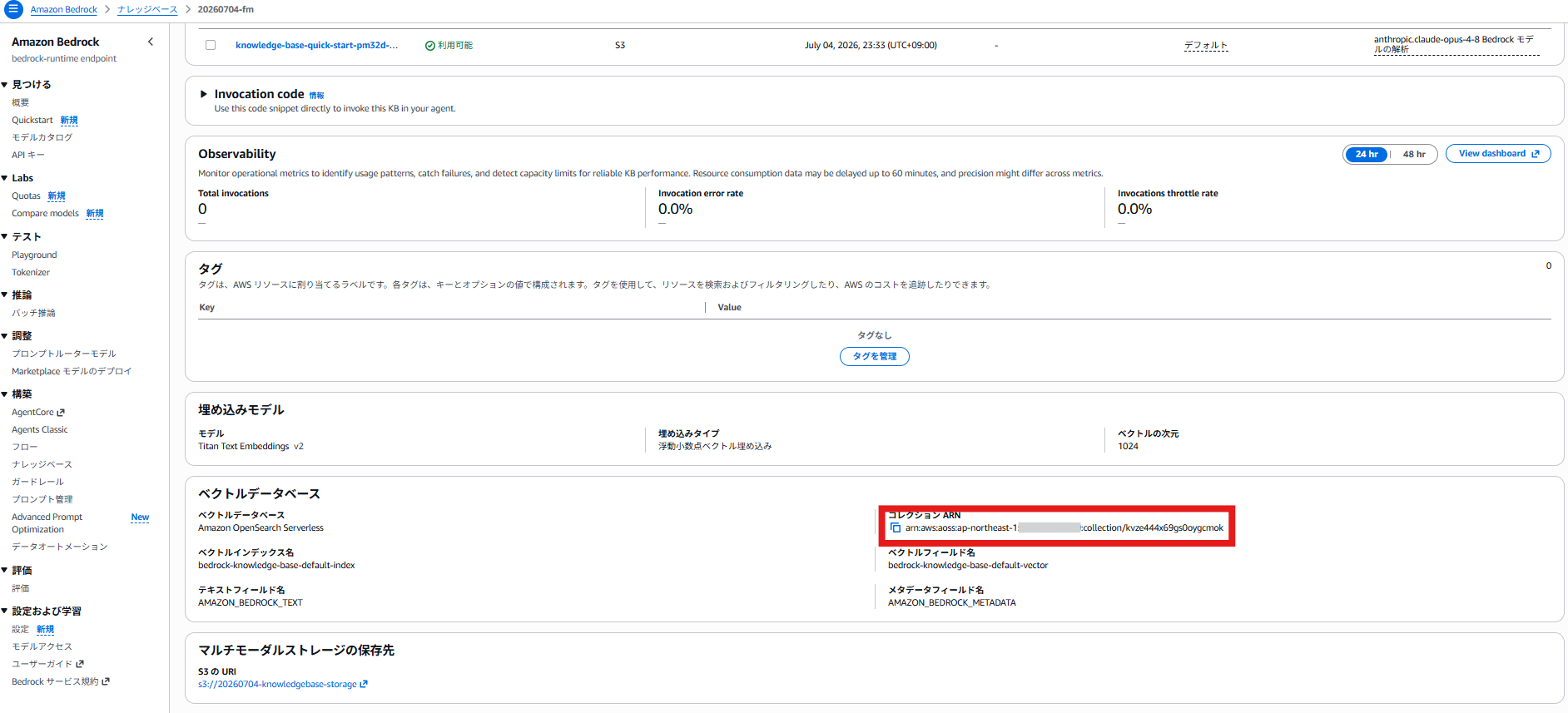1568x713 pixels.
Task: Collapse the 見つける sidebar section
Action: [5, 85]
